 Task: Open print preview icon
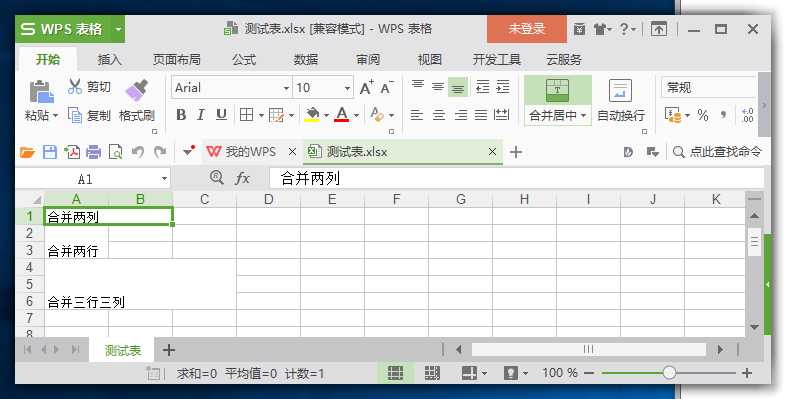[115, 152]
